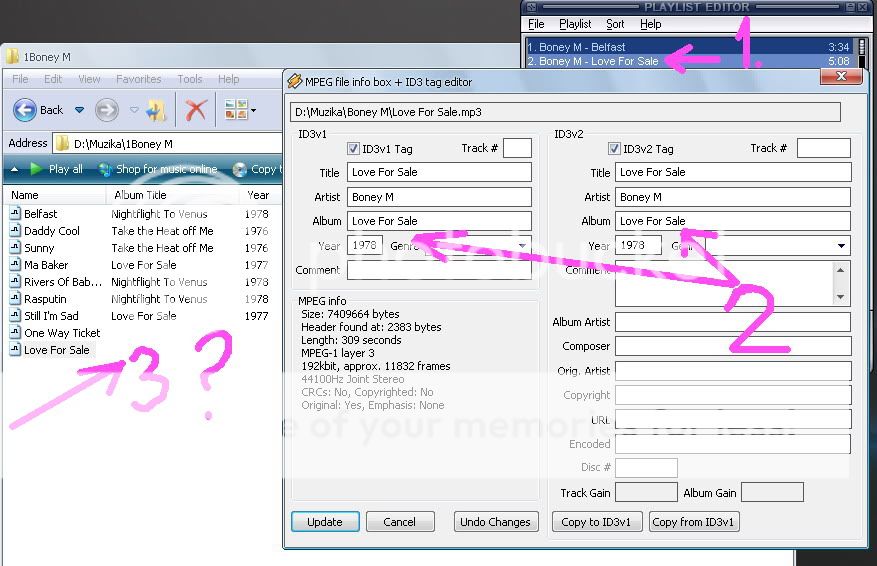
Task: Click the folder icon in the Address bar
Action: [x=62, y=144]
